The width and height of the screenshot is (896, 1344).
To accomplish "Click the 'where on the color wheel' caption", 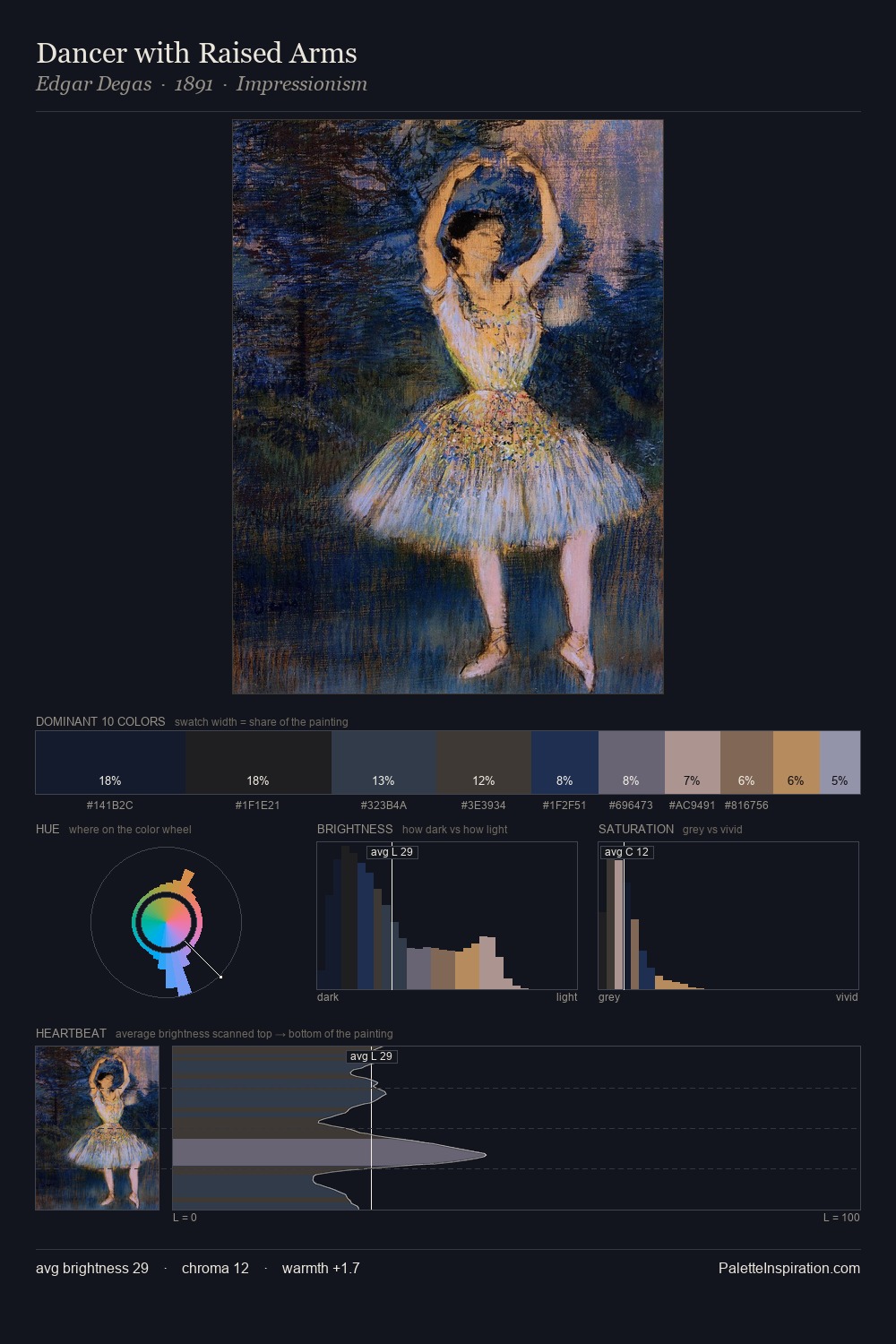I will pos(130,829).
